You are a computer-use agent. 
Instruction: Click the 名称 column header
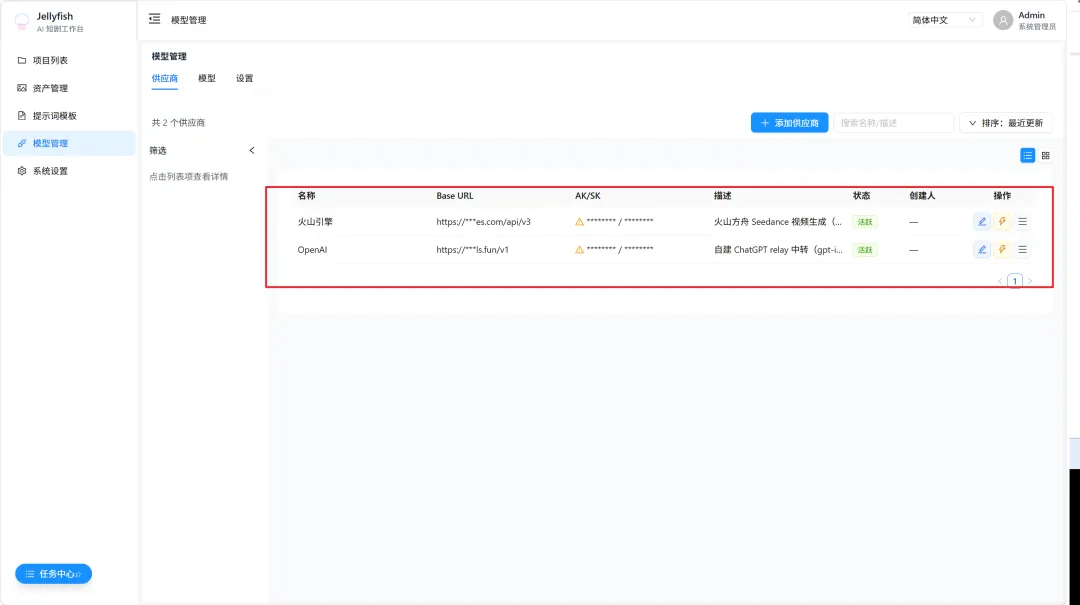point(307,196)
